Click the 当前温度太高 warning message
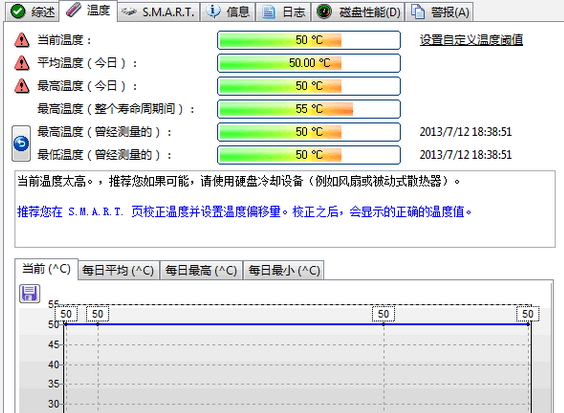 (238, 181)
